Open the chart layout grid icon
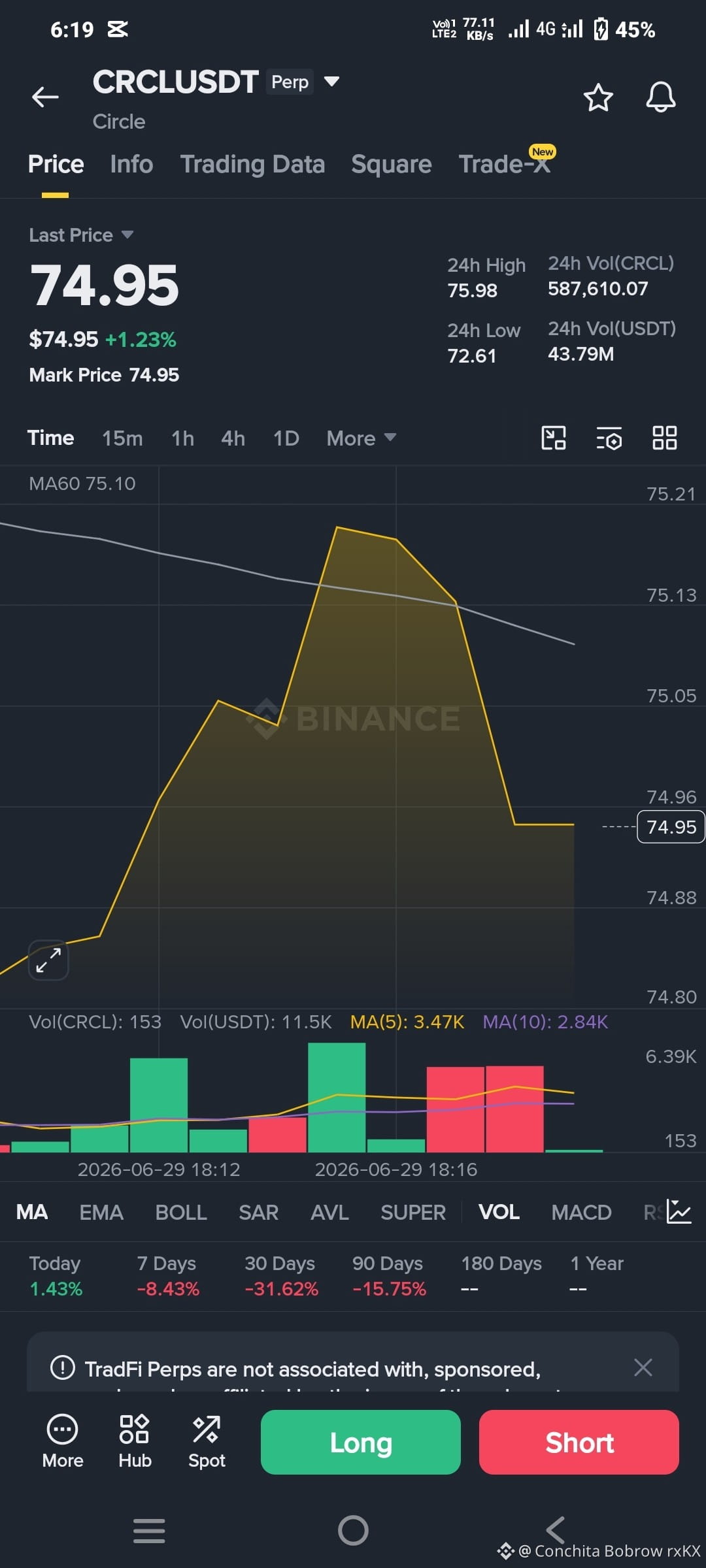The image size is (706, 1568). point(665,438)
